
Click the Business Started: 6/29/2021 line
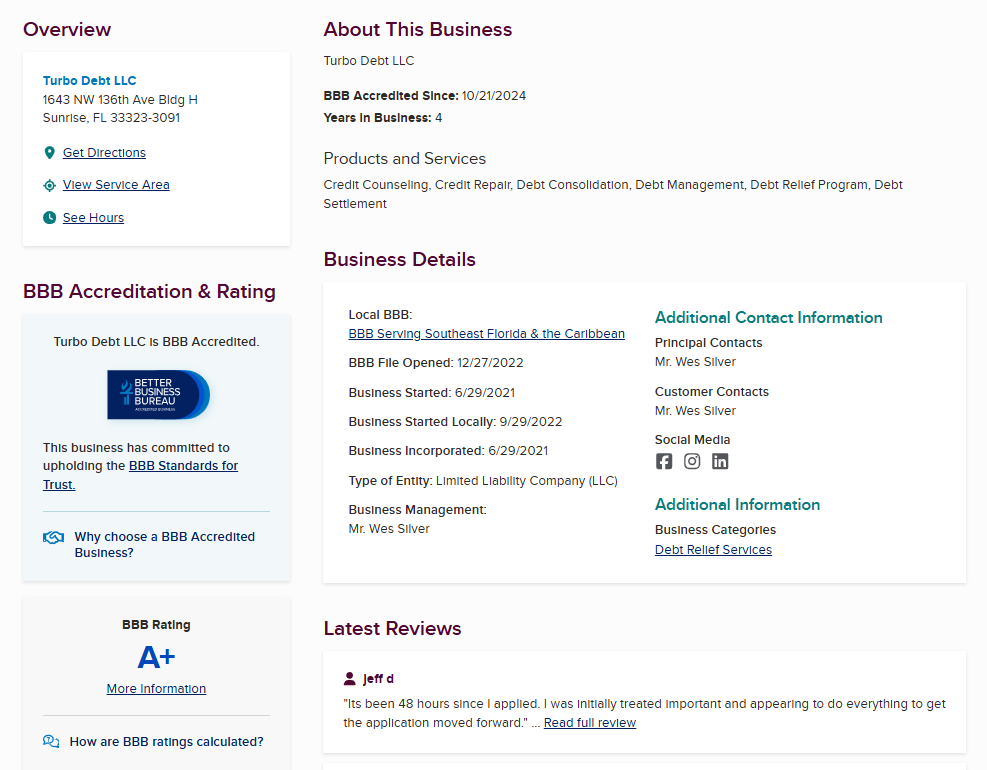pyautogui.click(x=432, y=393)
